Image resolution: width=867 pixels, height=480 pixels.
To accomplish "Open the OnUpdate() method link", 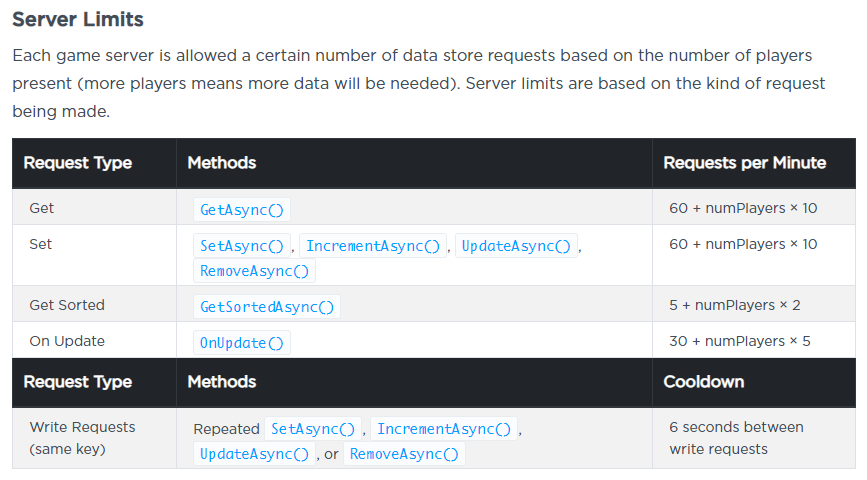I will pos(242,343).
